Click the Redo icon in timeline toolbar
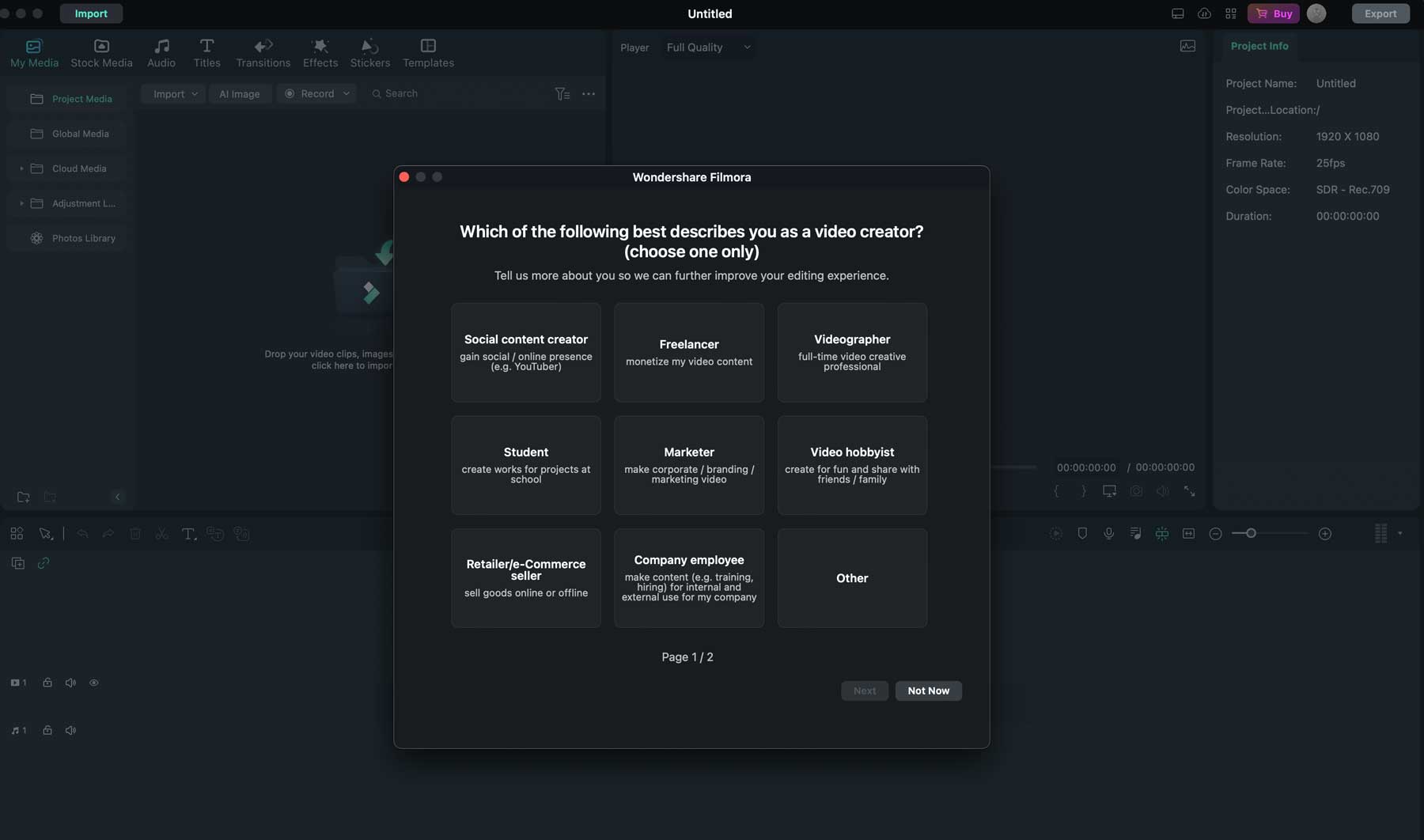 (x=108, y=534)
